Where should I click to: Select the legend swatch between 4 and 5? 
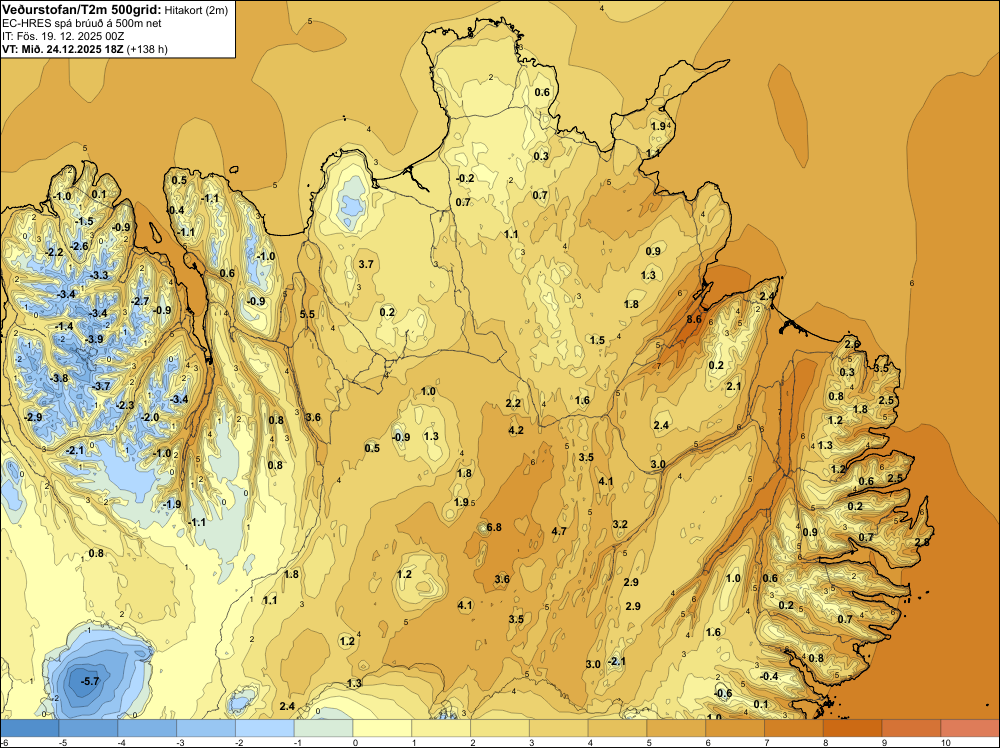(x=617, y=728)
